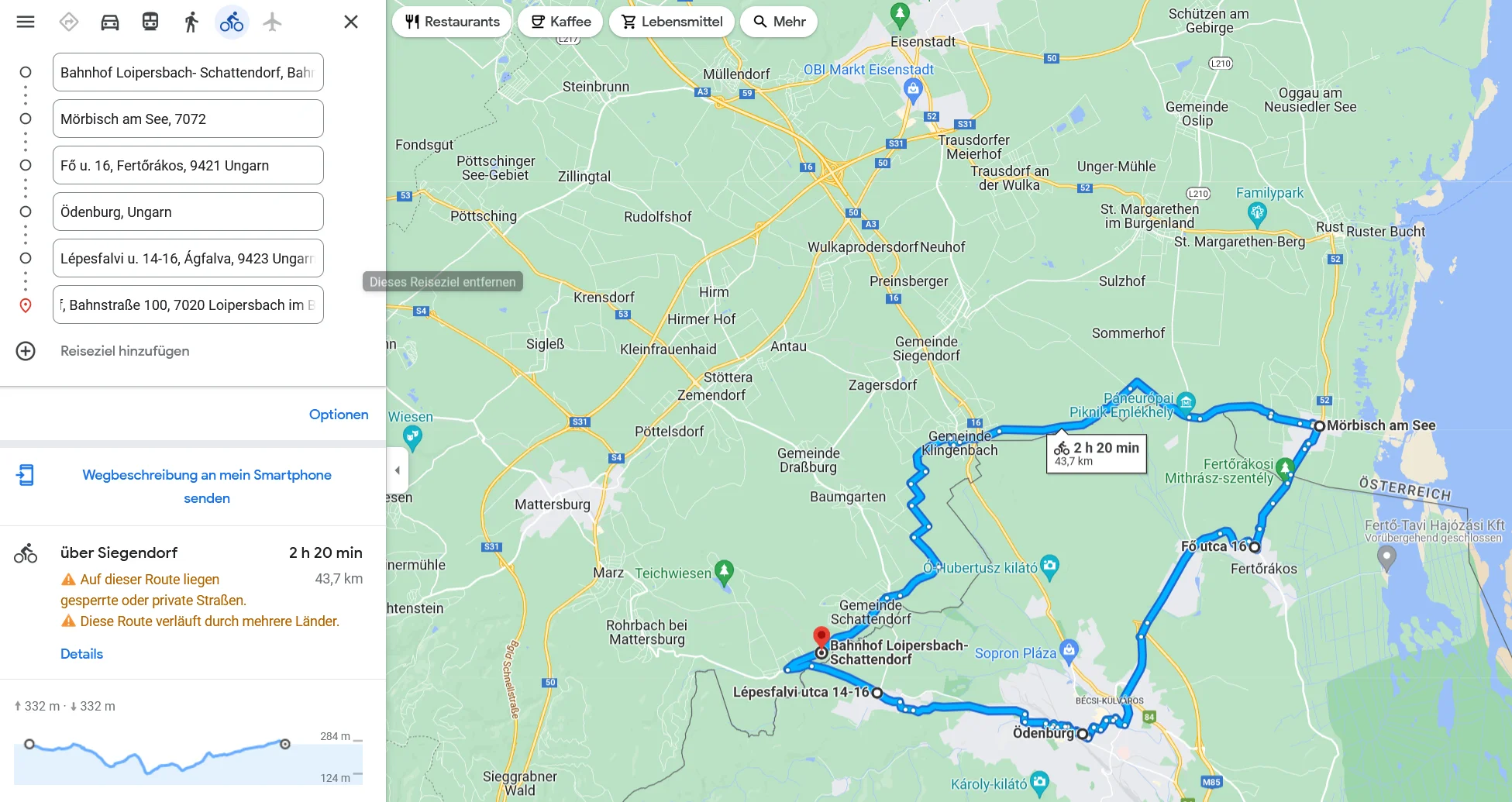The image size is (1512, 802).
Task: Select the recommended travel mode icon
Action: click(x=69, y=22)
